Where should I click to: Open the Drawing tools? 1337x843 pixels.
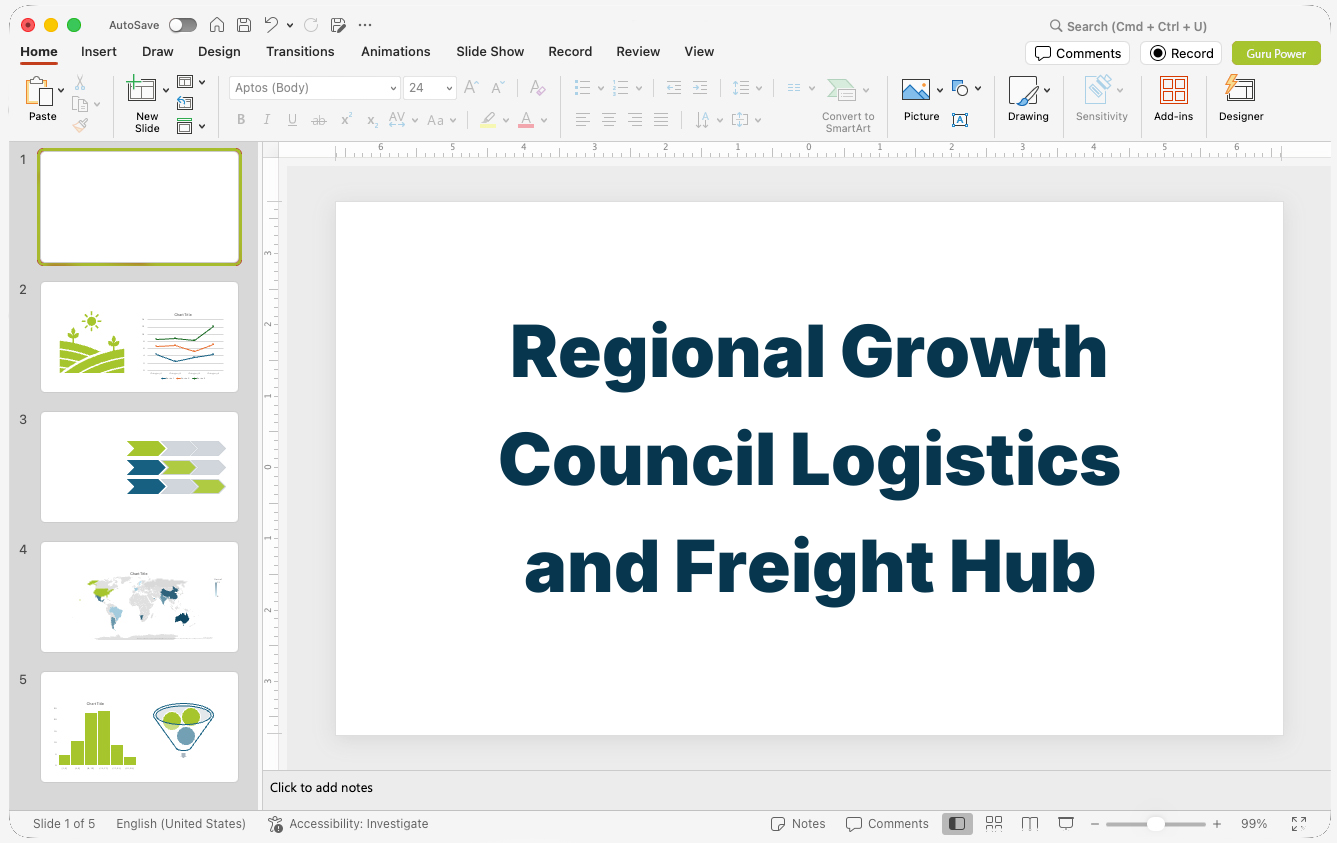click(x=1028, y=99)
